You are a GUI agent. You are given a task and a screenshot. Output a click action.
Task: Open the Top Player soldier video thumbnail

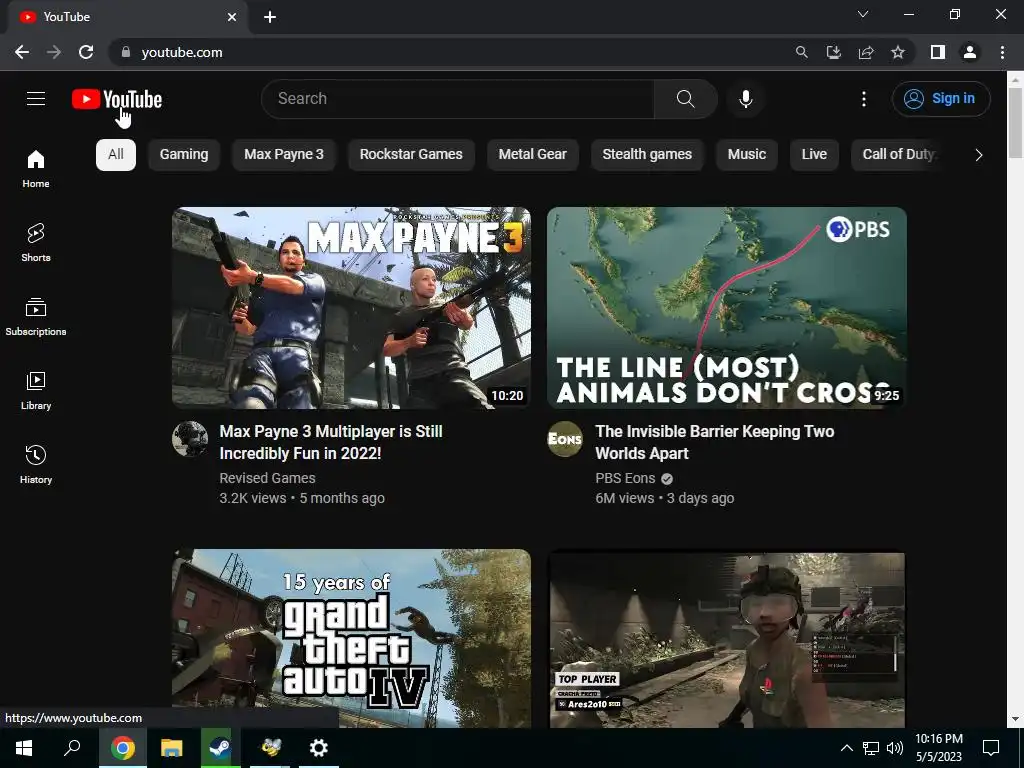point(726,638)
